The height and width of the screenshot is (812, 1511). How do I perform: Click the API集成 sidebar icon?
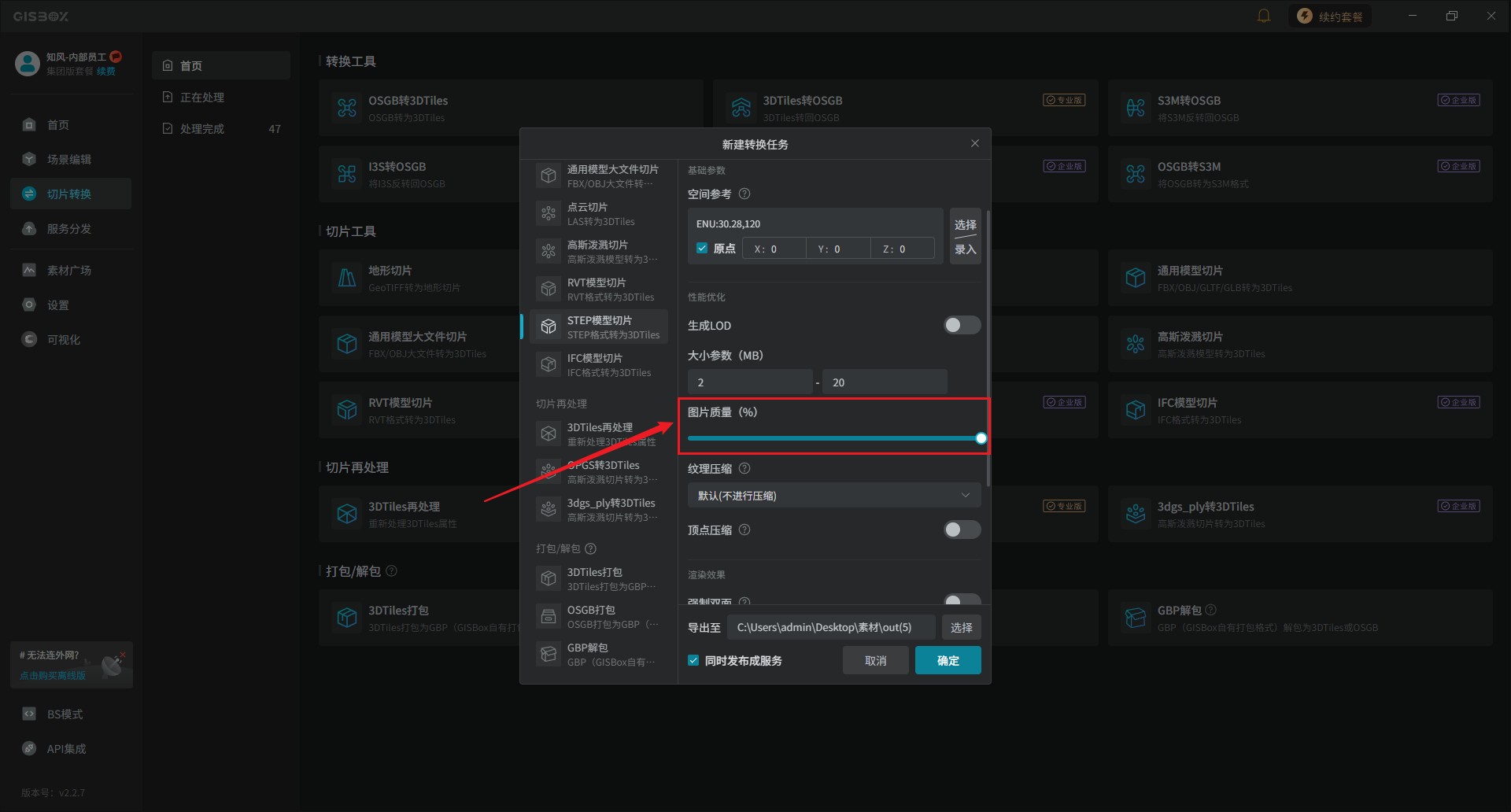pyautogui.click(x=29, y=748)
